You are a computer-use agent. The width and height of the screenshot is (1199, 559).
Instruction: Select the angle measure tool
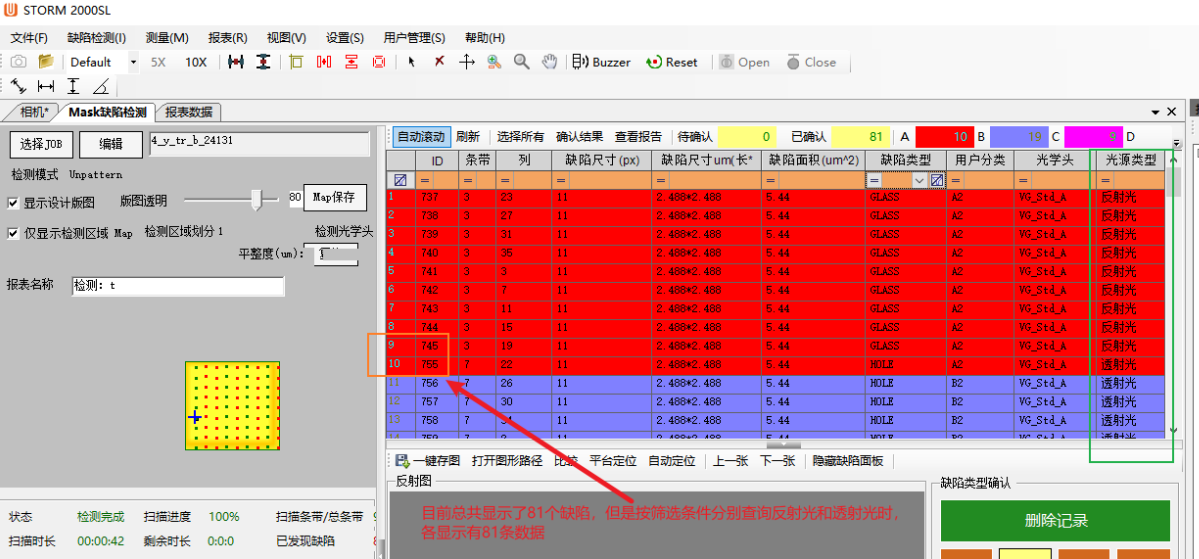point(100,86)
